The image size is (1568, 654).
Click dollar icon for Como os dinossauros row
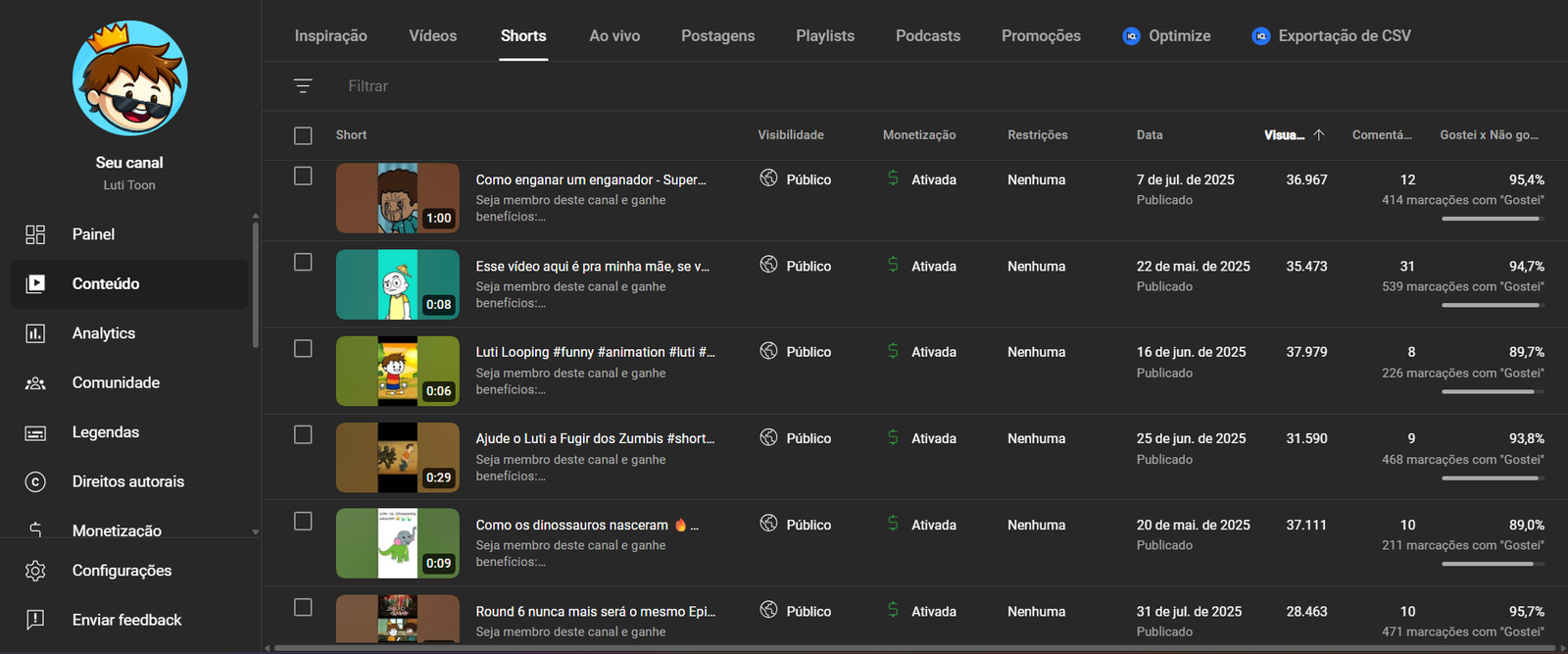893,524
